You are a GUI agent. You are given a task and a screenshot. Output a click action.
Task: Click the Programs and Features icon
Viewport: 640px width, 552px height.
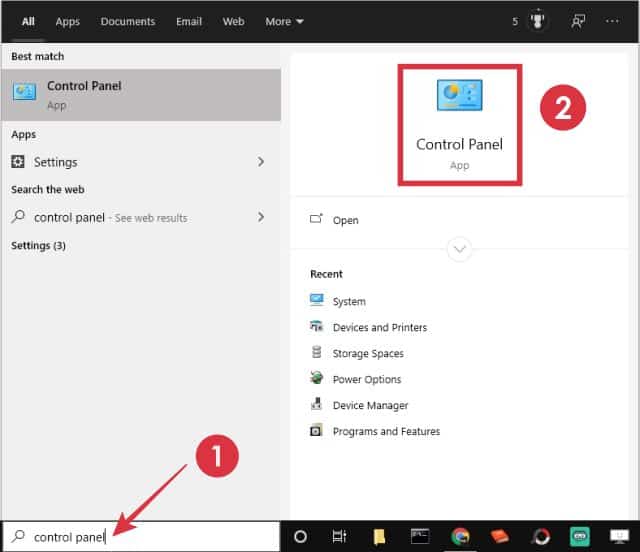(x=316, y=430)
